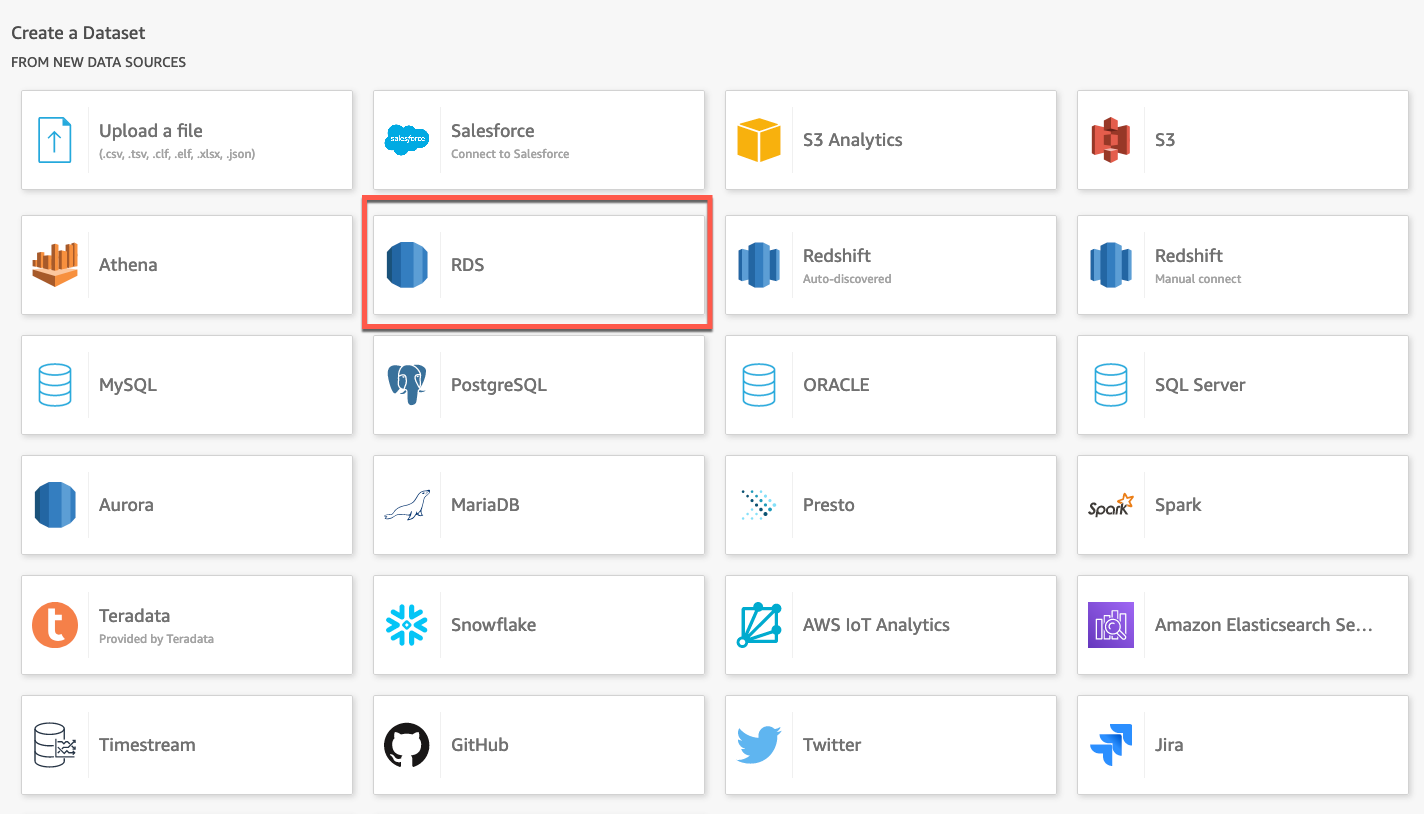This screenshot has width=1424, height=814.
Task: Click the S3 Analytics yellow cube icon
Action: [758, 140]
